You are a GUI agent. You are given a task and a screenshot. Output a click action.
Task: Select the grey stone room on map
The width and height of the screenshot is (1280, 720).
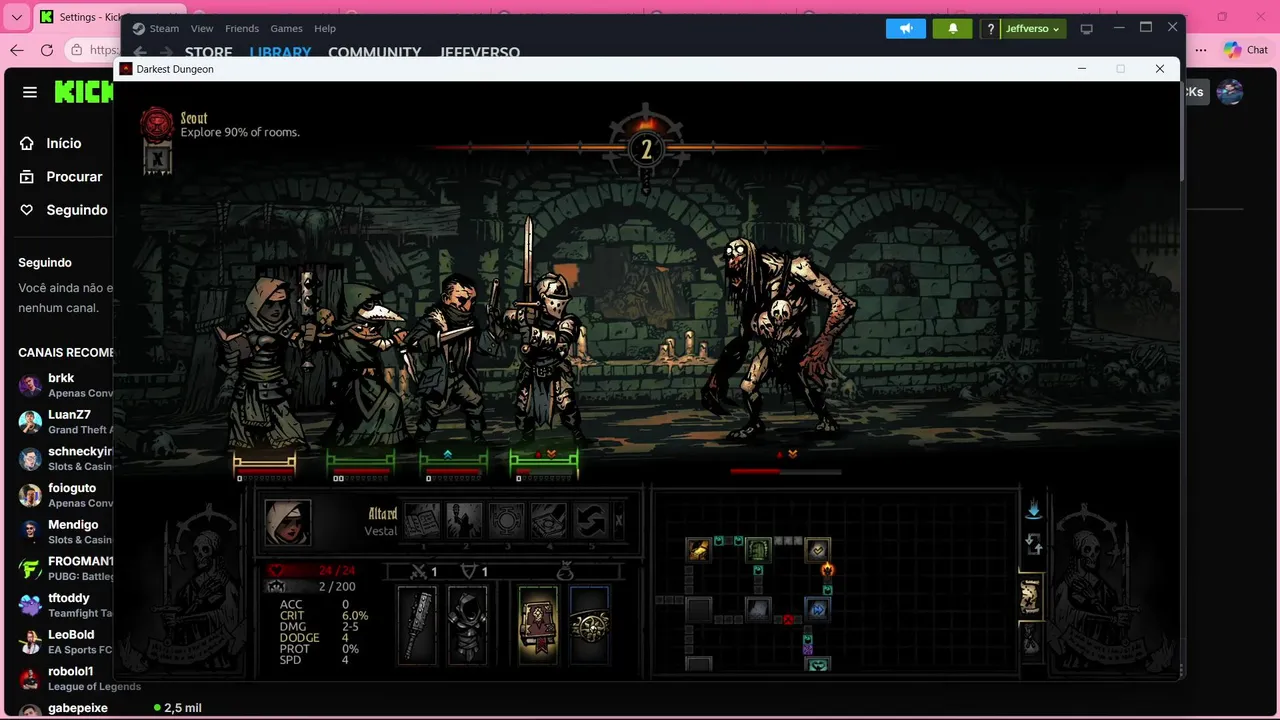point(758,609)
